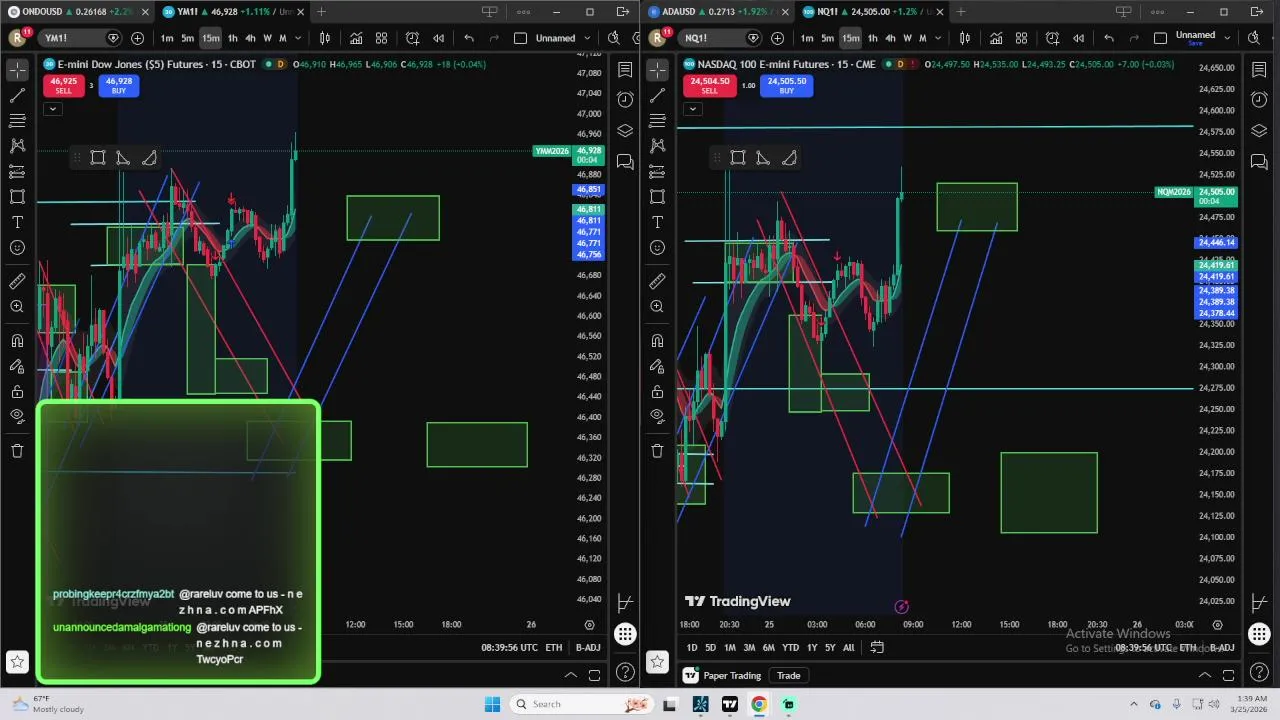Viewport: 1280px width, 720px height.
Task: Open chat icon in NQ1! window
Action: point(1259,162)
